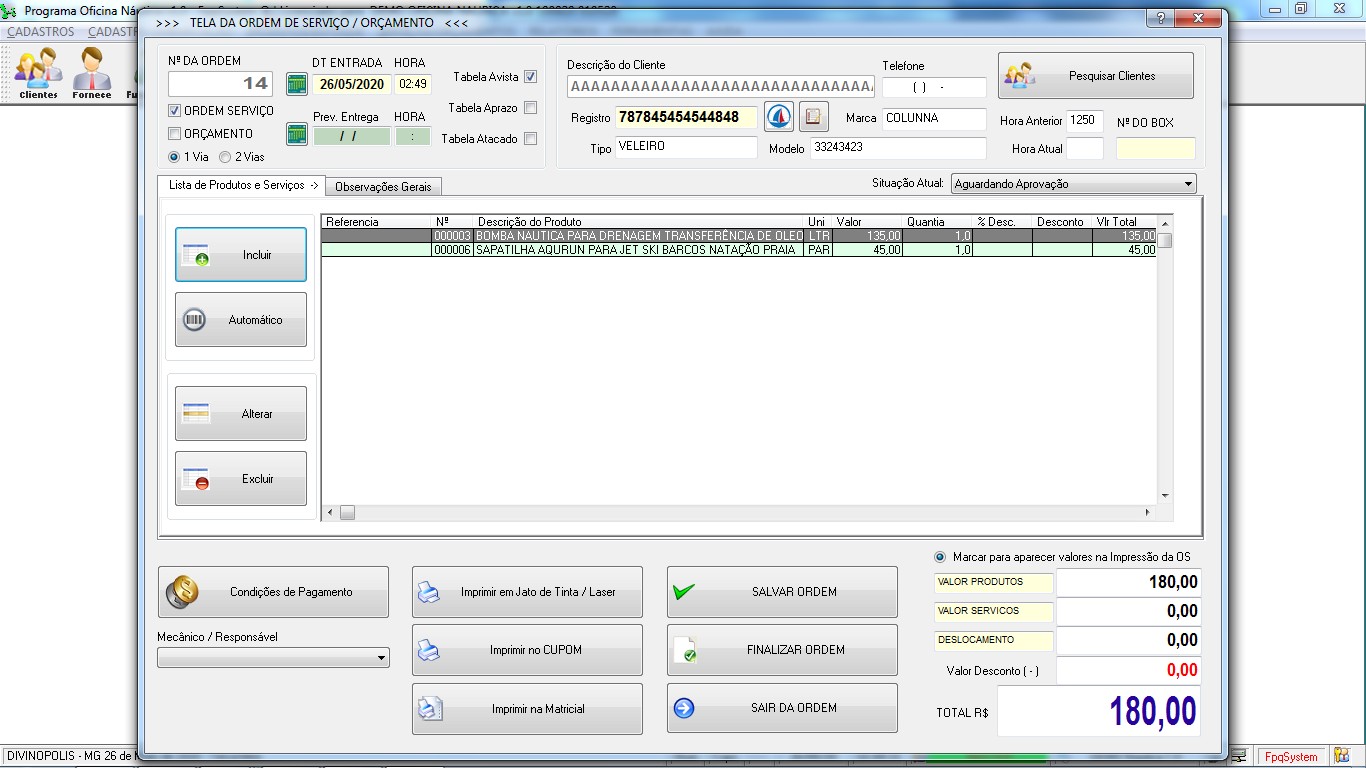Click the DESLOCAMENTO amount field

click(1128, 640)
